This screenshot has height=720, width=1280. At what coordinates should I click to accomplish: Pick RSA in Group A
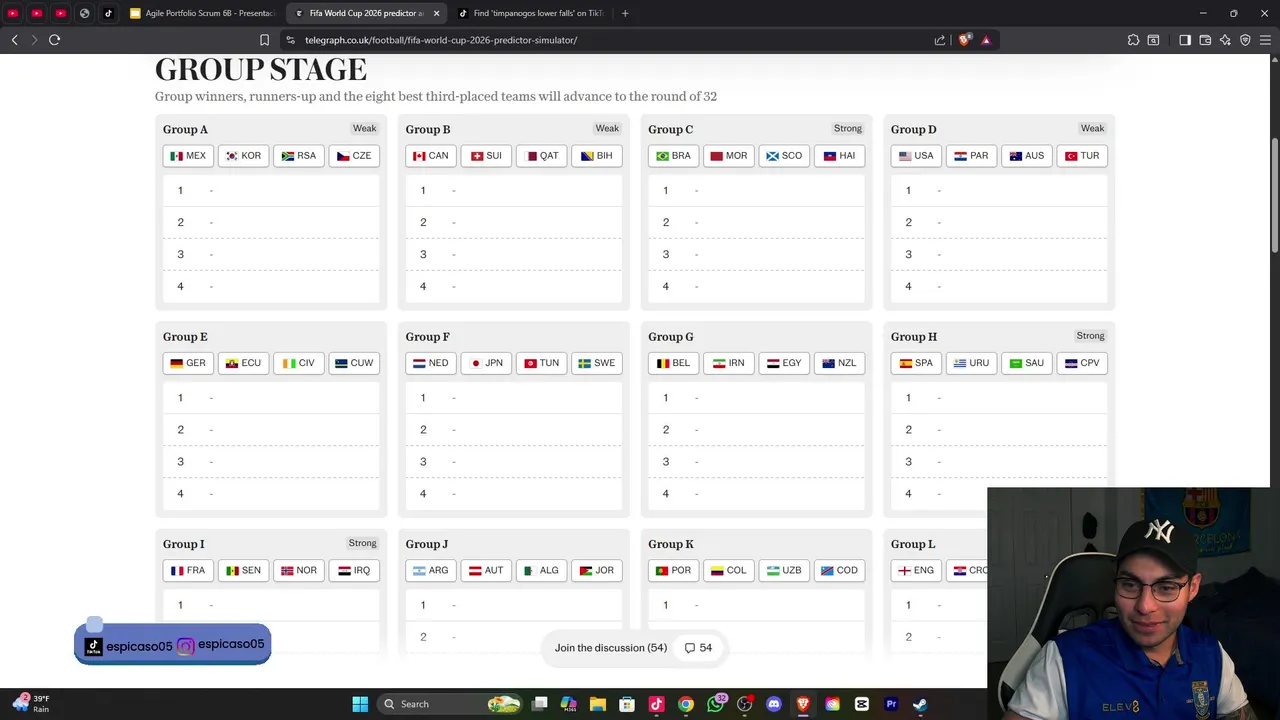[x=299, y=156]
